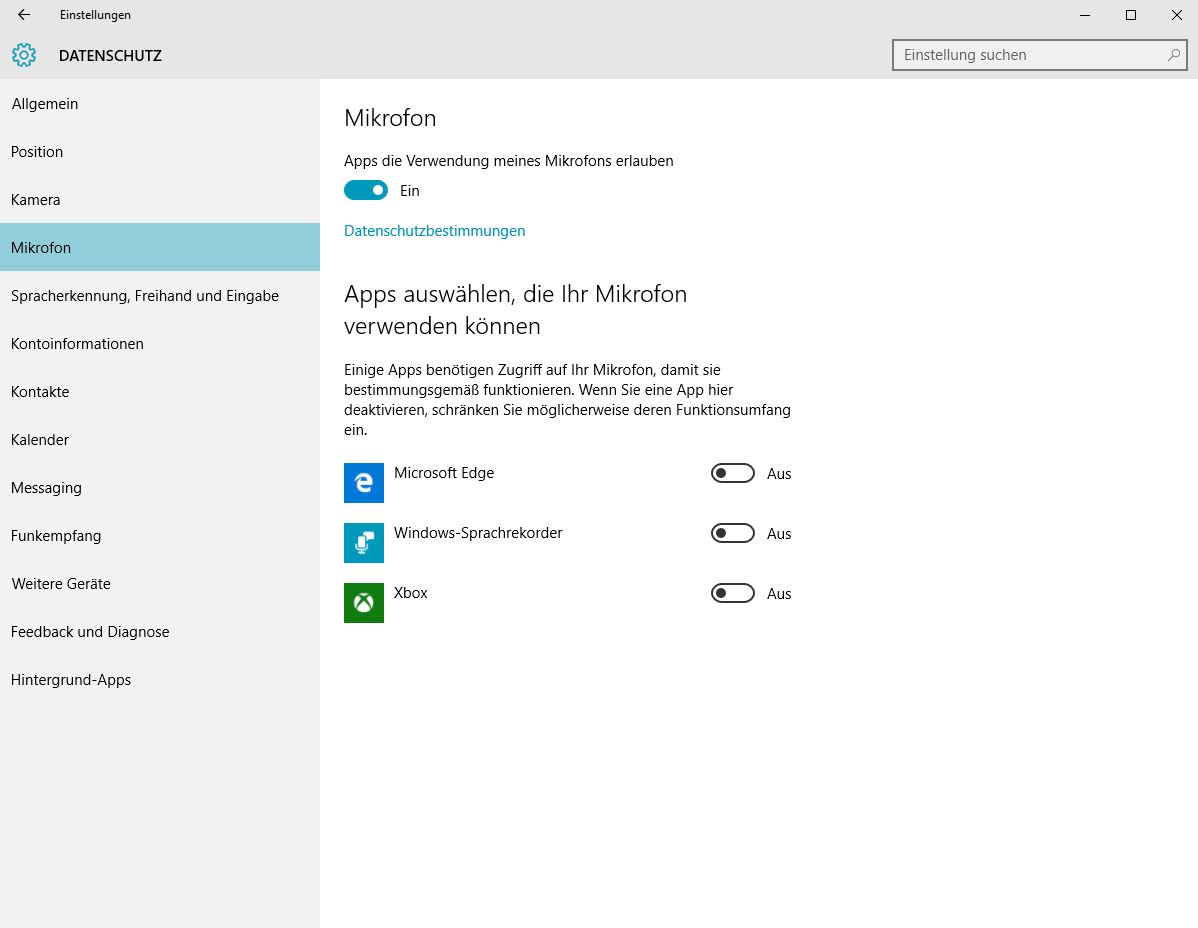Close the Einstellungen window

[1177, 15]
